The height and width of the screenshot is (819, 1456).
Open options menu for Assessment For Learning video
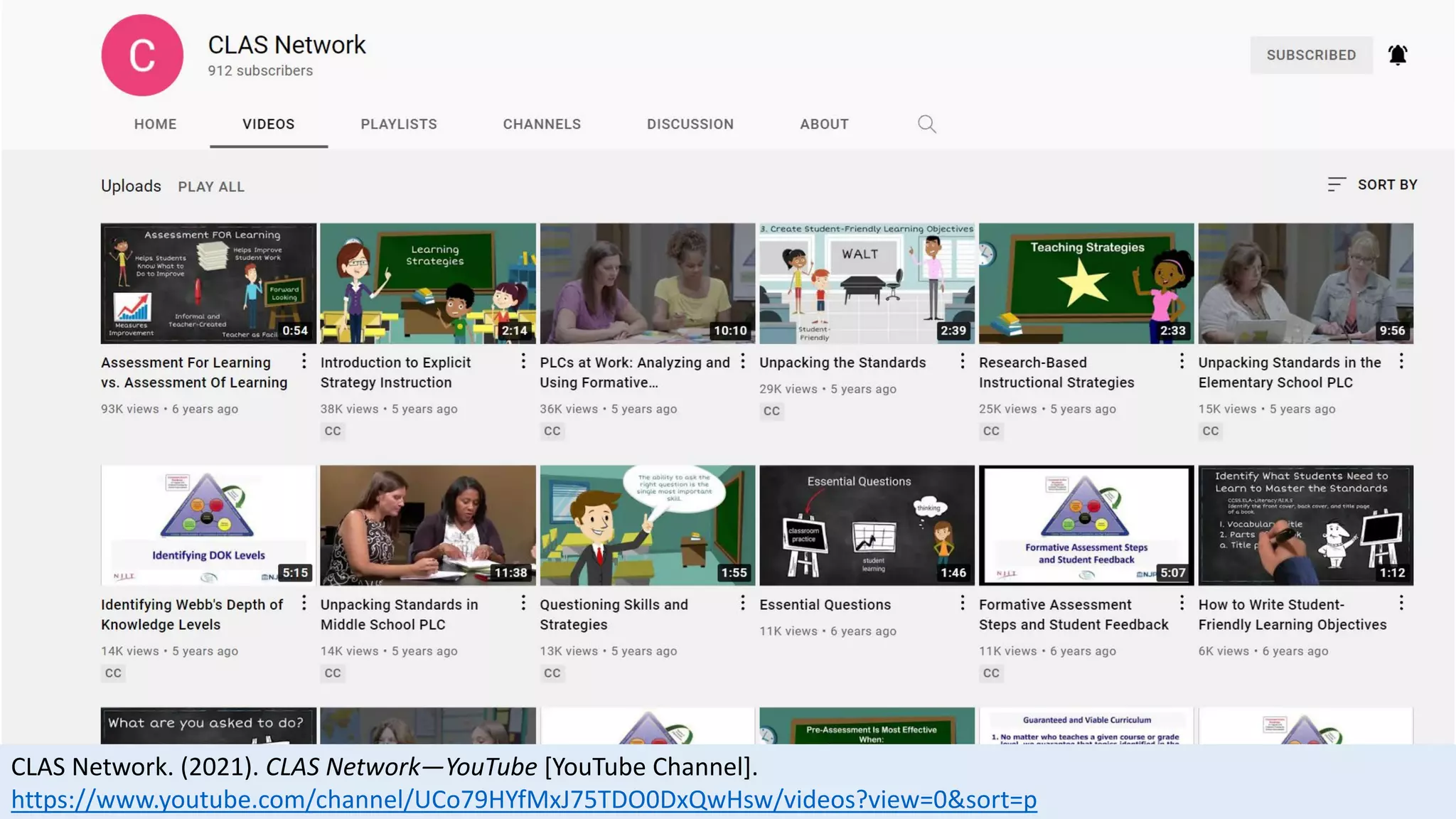point(304,361)
